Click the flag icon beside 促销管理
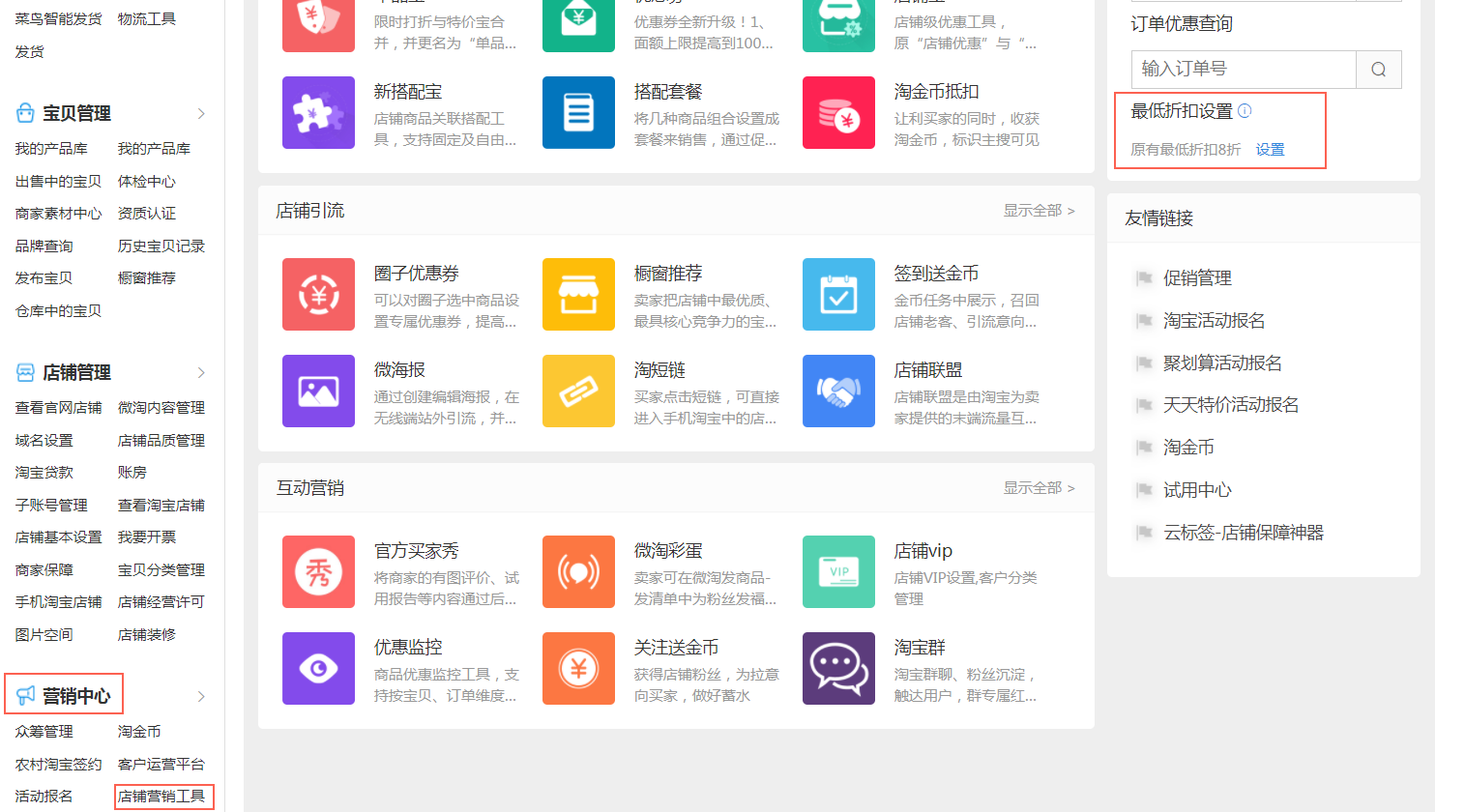The image size is (1465, 812). pos(1144,278)
